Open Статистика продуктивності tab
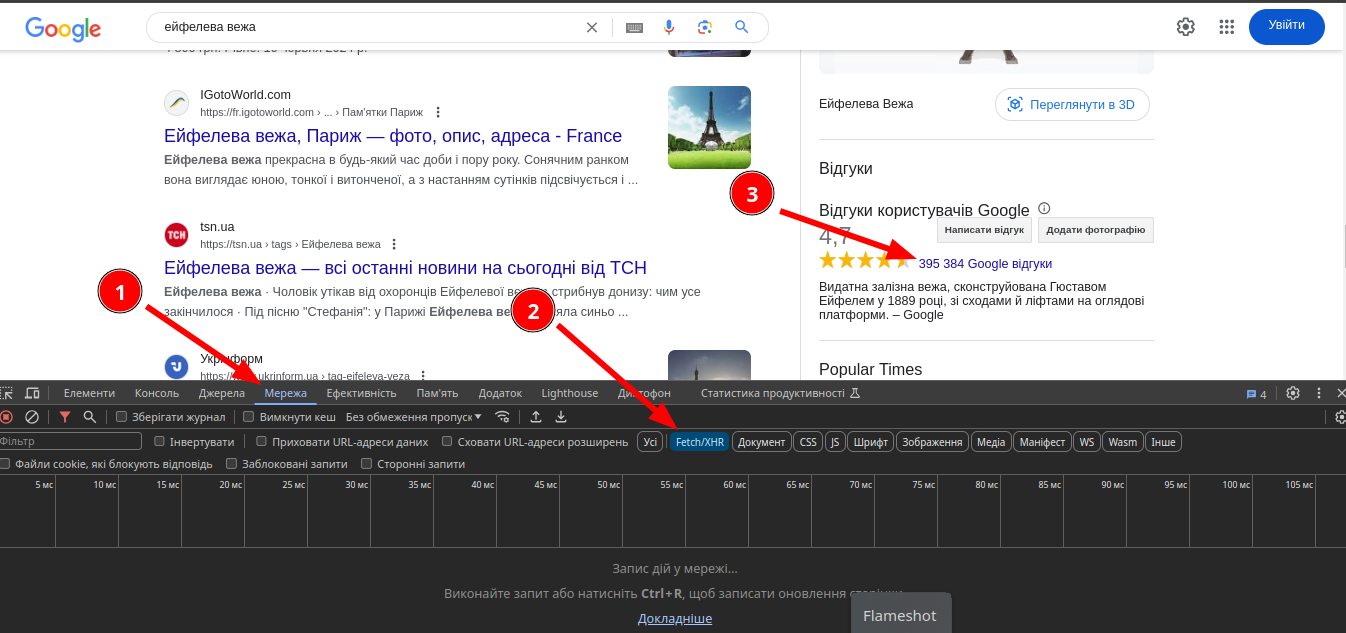This screenshot has height=633, width=1346. (x=781, y=393)
